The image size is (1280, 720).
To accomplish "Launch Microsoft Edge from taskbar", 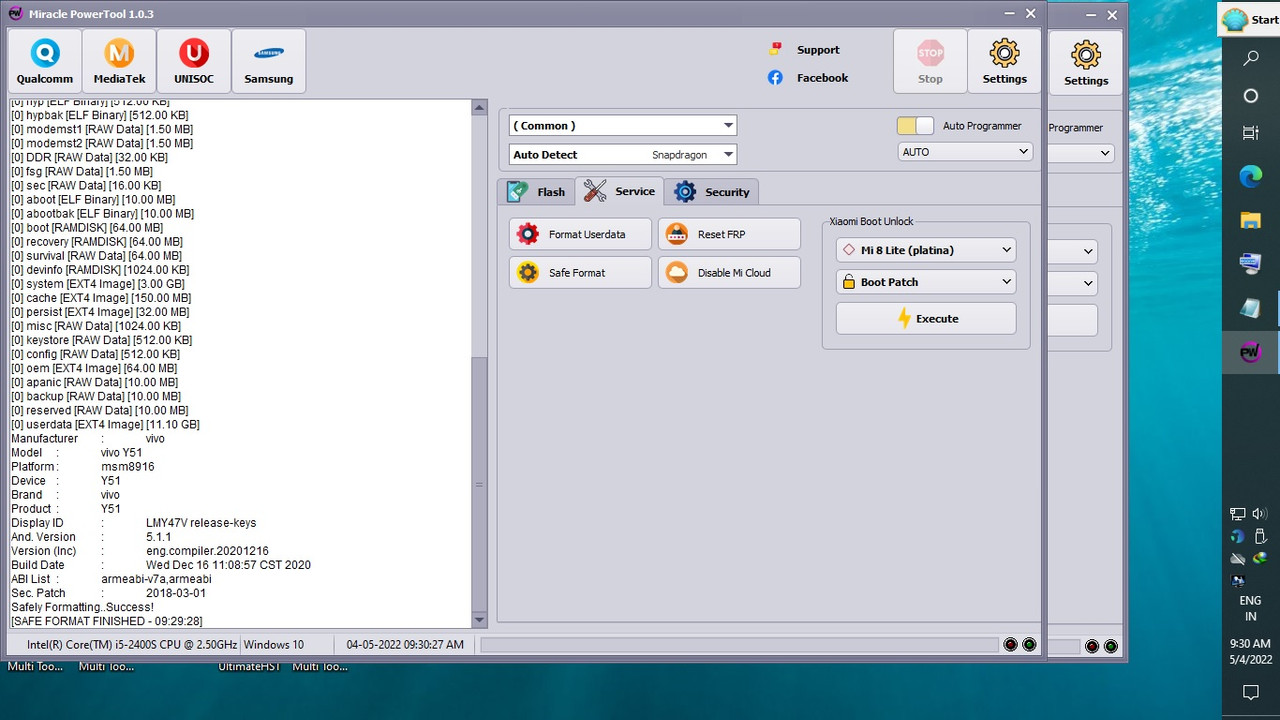I will coord(1251,177).
